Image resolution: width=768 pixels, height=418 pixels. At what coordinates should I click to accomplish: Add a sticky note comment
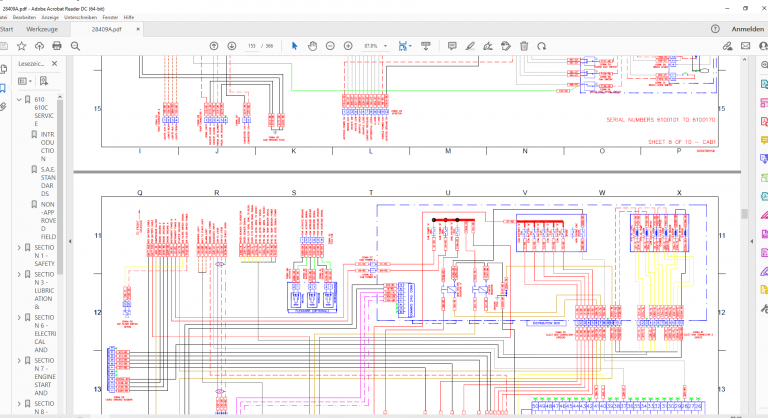pyautogui.click(x=452, y=46)
